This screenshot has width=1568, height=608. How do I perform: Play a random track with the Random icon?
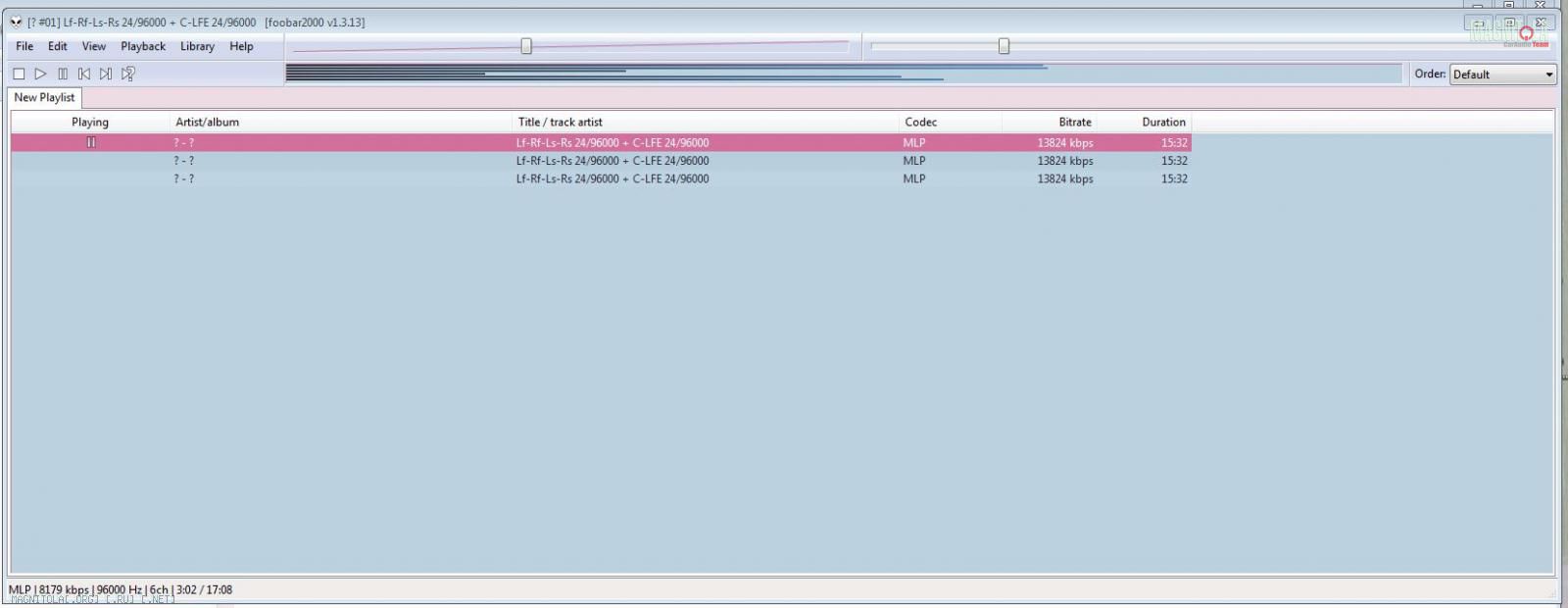click(127, 74)
